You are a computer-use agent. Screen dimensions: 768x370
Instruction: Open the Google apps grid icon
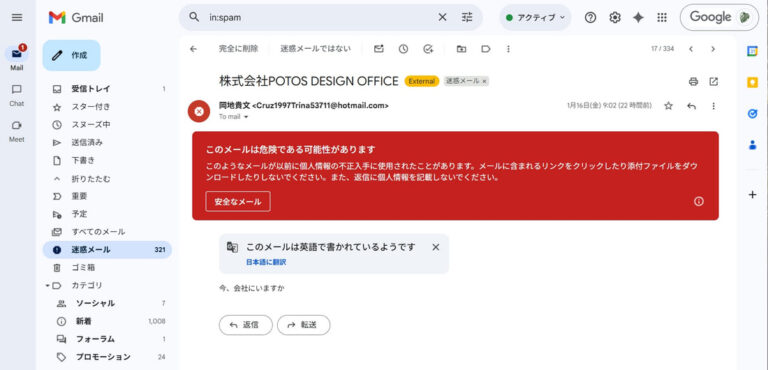(662, 18)
